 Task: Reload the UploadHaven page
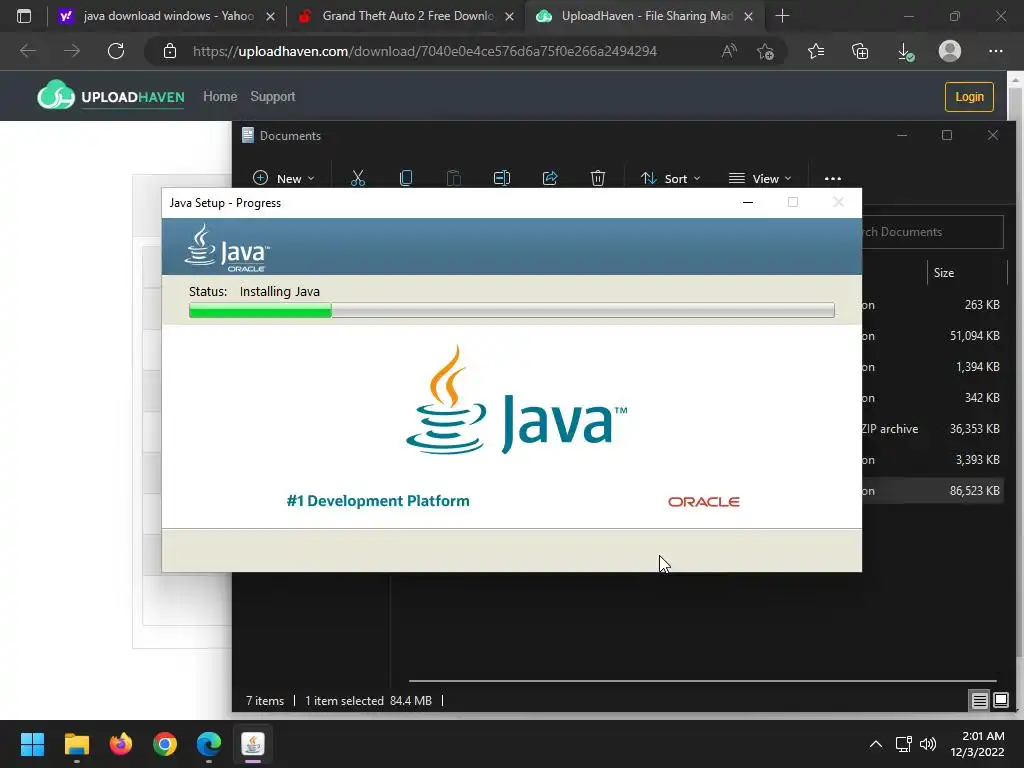point(116,51)
